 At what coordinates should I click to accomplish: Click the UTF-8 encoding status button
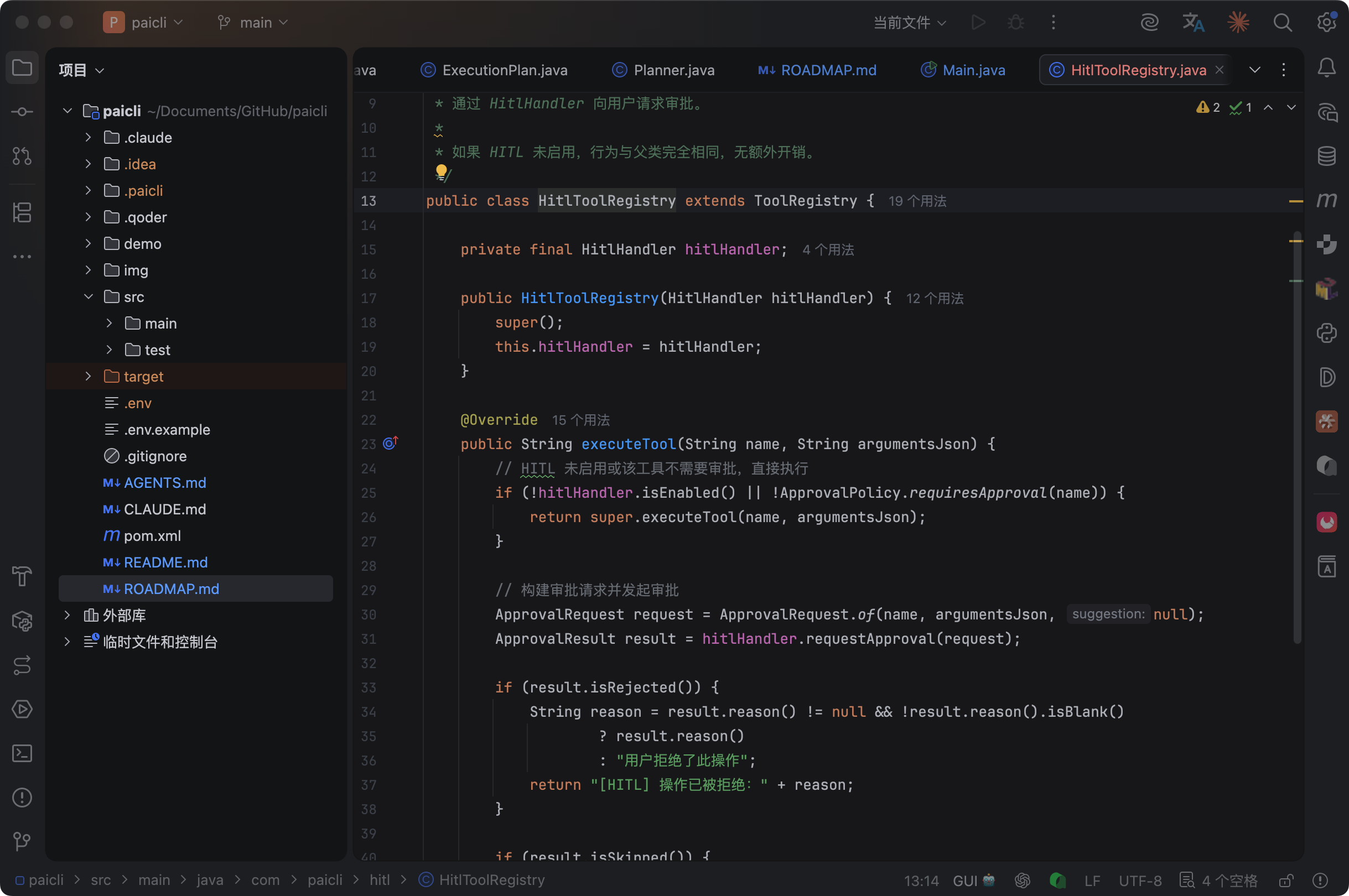click(x=1140, y=880)
